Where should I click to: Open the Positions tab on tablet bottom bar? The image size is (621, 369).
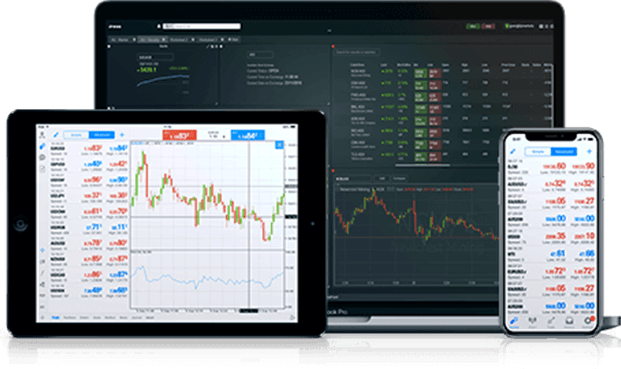coord(70,318)
